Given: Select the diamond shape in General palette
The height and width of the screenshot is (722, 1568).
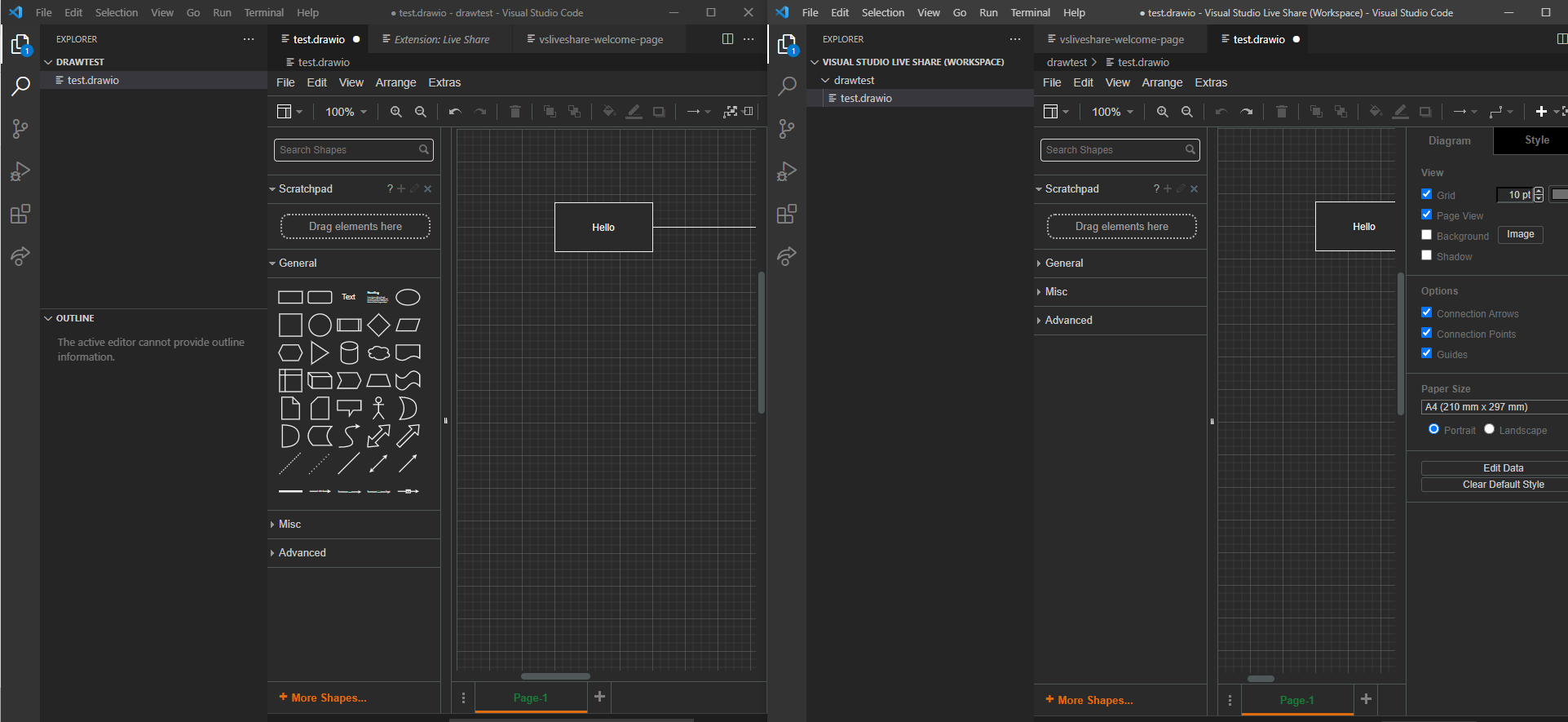Looking at the screenshot, I should tap(378, 325).
